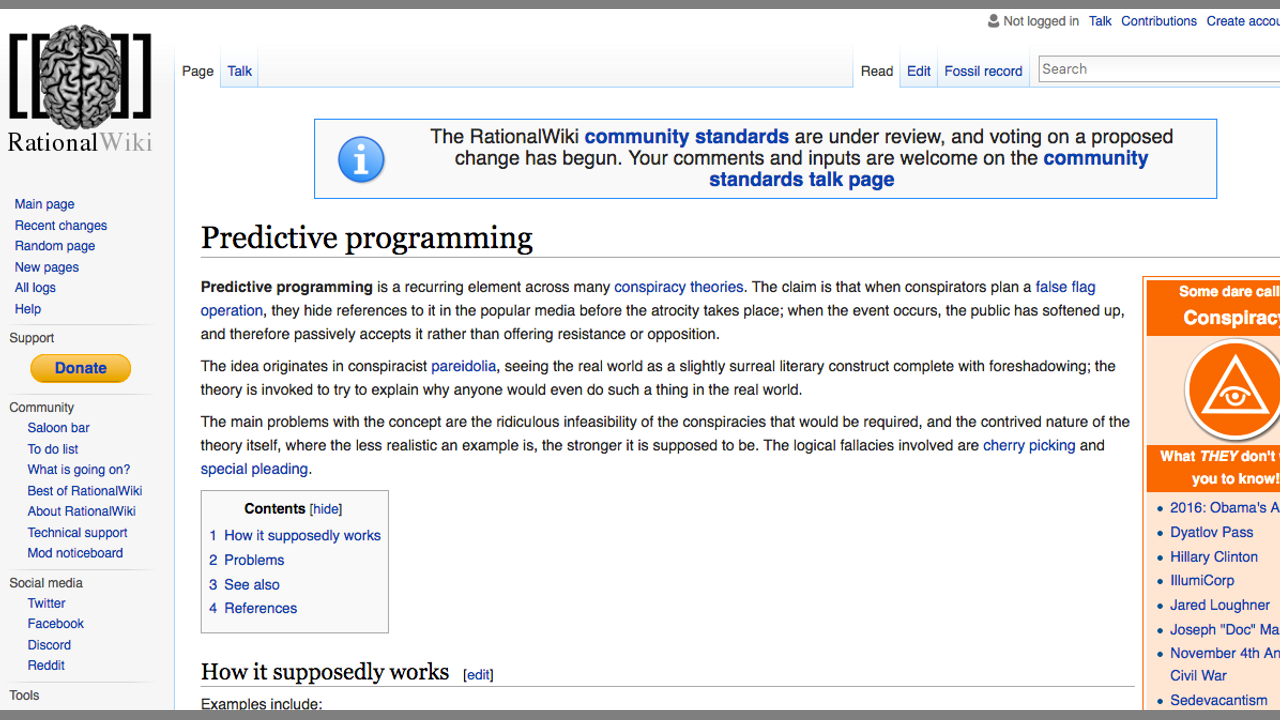This screenshot has height=720, width=1280.
Task: Follow the conspiracy theories link
Action: click(x=678, y=287)
